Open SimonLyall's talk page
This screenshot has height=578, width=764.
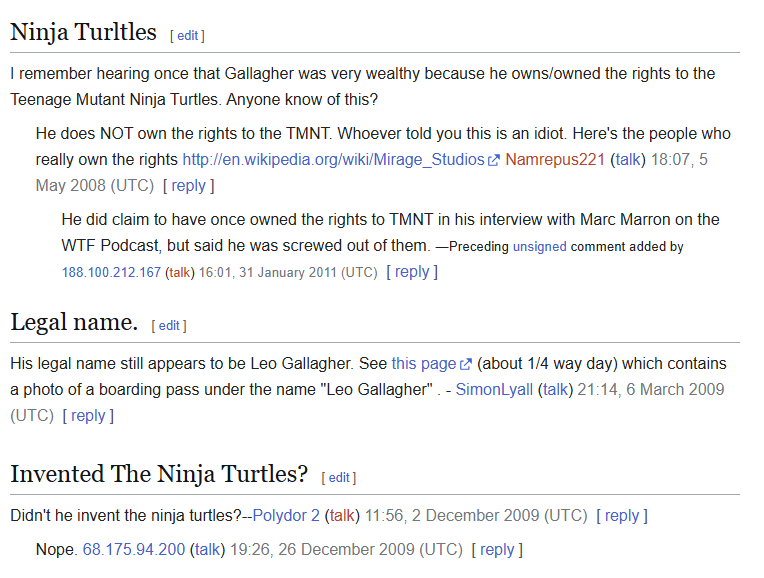tap(556, 389)
